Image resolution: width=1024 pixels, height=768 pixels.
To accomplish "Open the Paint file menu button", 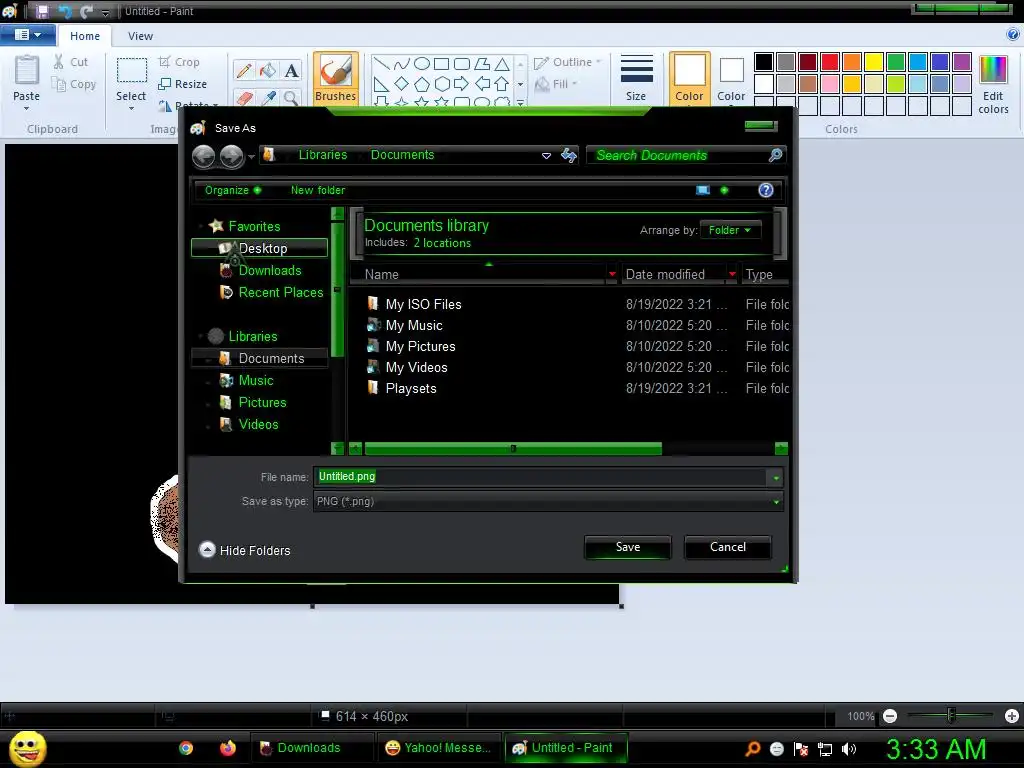I will coord(27,35).
